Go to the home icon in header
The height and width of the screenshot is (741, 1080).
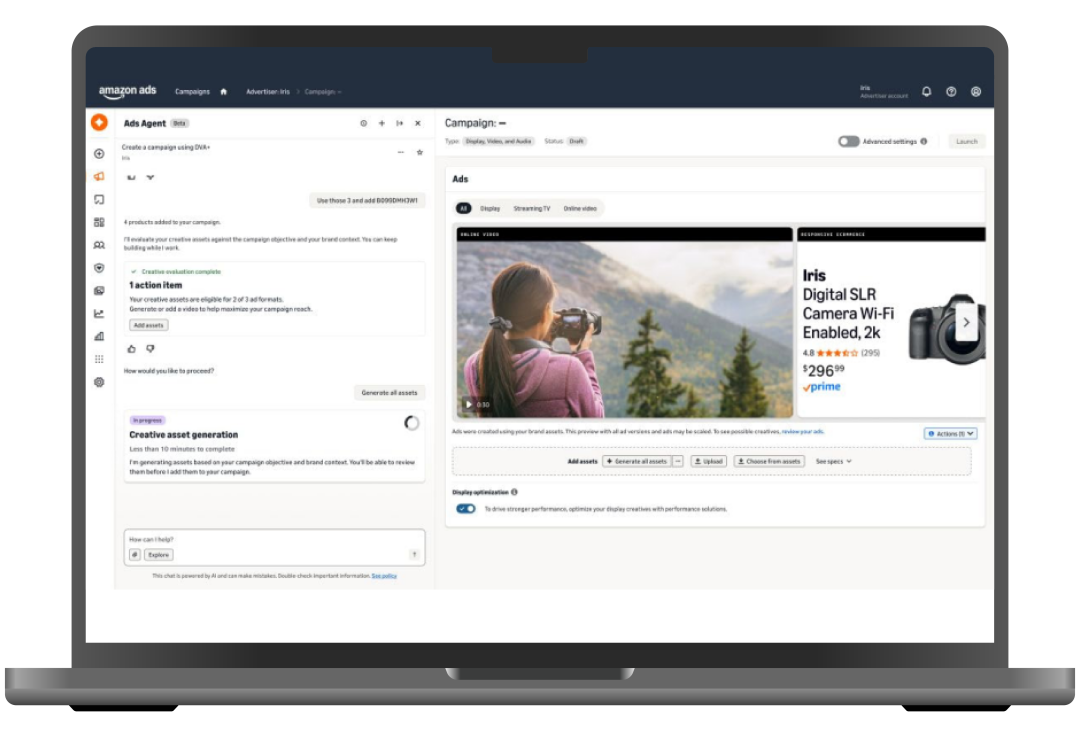tap(223, 92)
